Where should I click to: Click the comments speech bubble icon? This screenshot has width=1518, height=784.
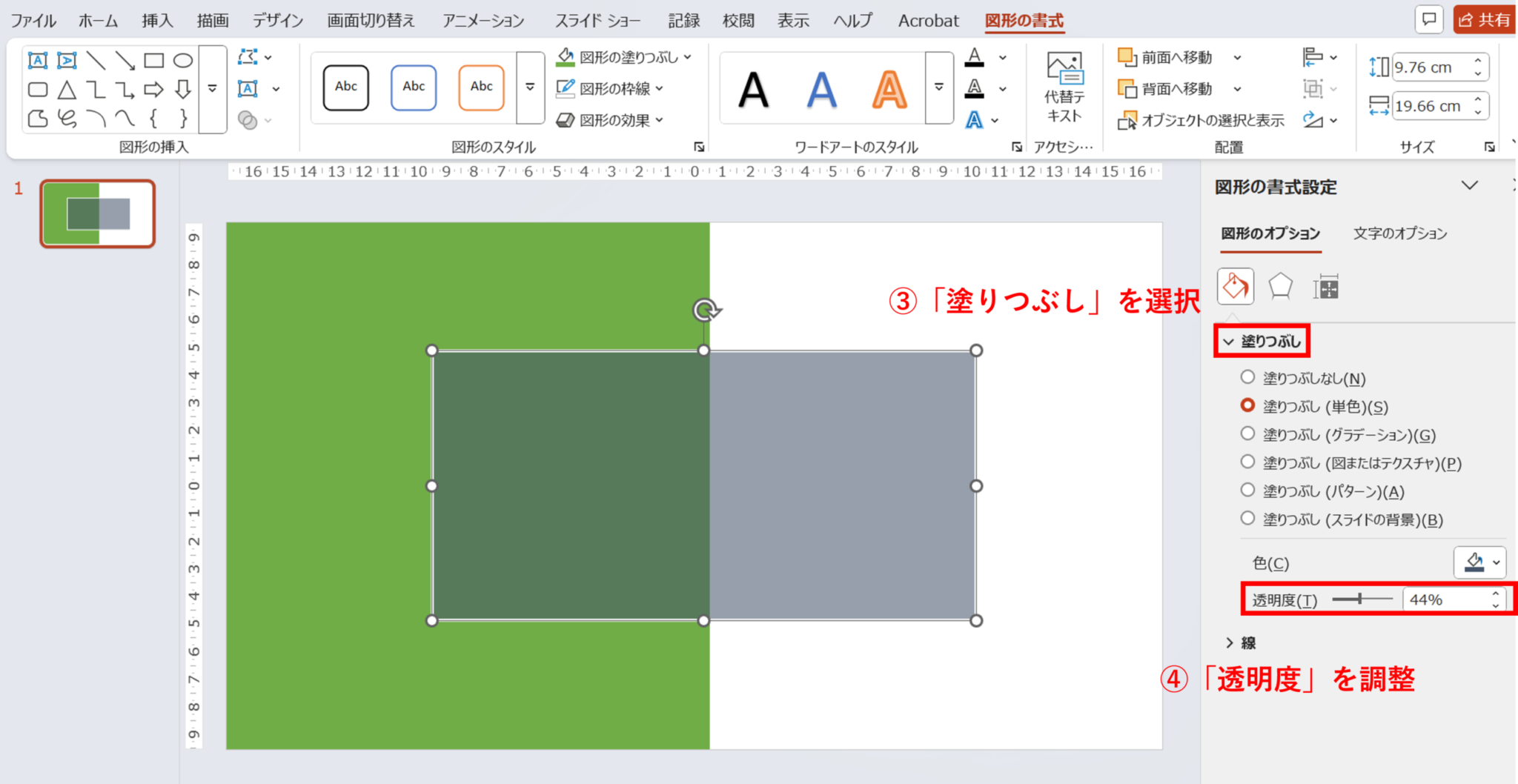coord(1428,19)
